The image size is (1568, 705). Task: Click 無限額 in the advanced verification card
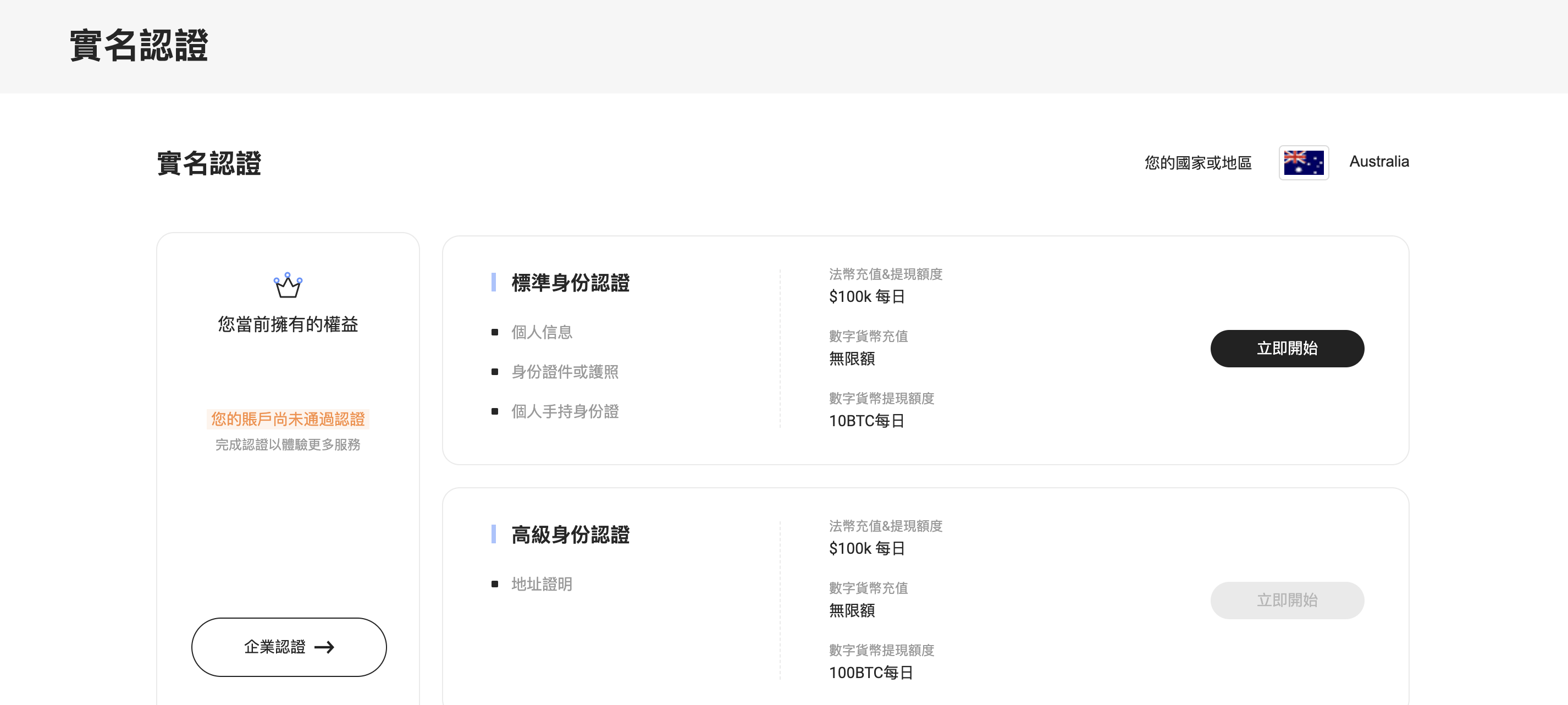[x=852, y=610]
